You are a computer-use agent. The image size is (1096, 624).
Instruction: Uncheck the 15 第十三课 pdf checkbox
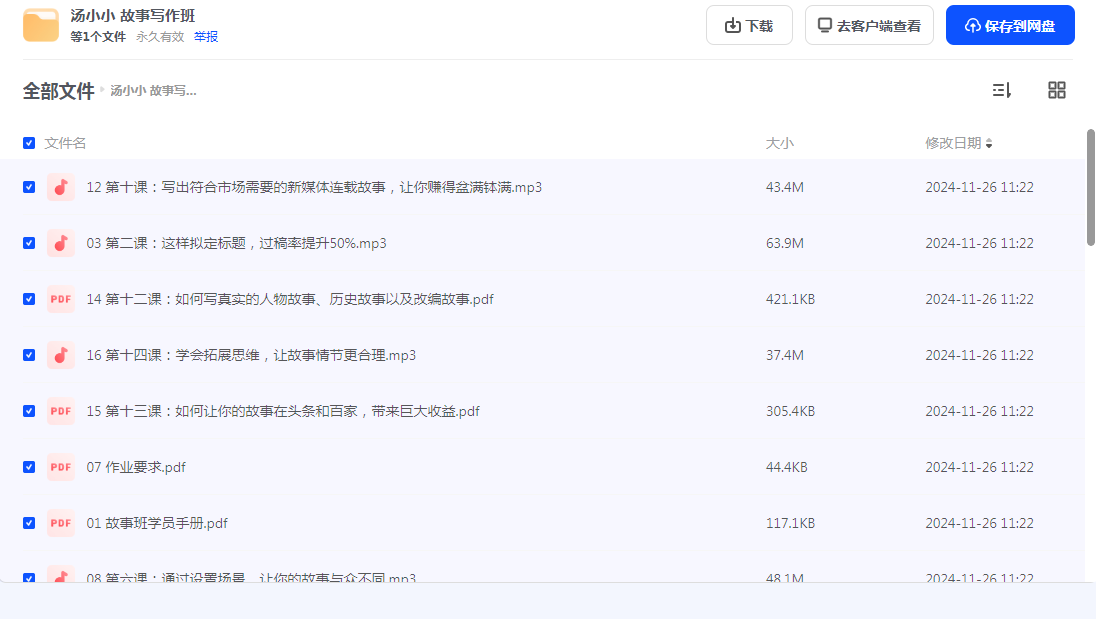[x=29, y=411]
